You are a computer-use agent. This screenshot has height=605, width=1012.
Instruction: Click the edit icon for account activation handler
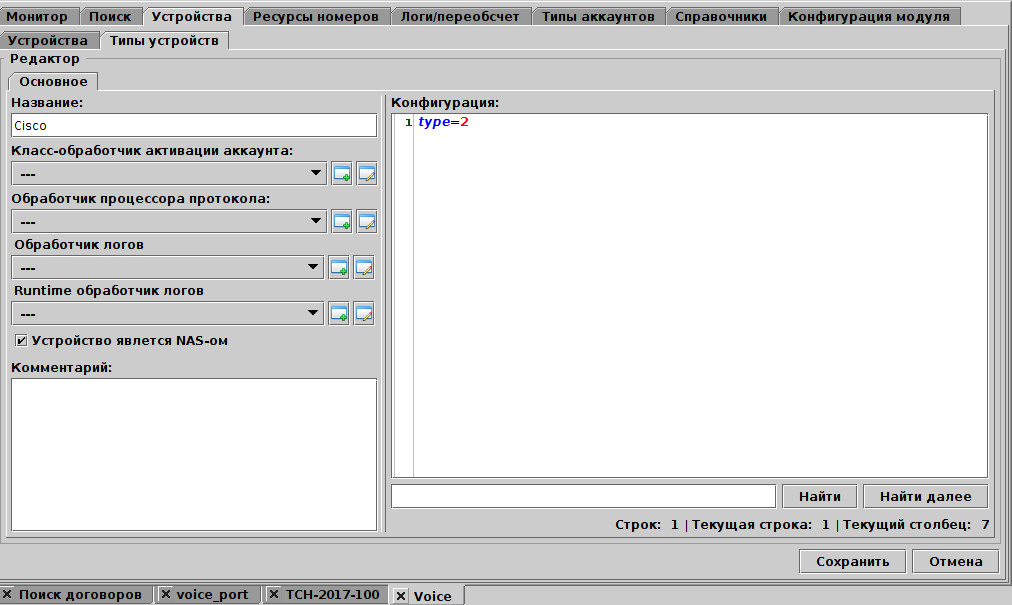367,174
